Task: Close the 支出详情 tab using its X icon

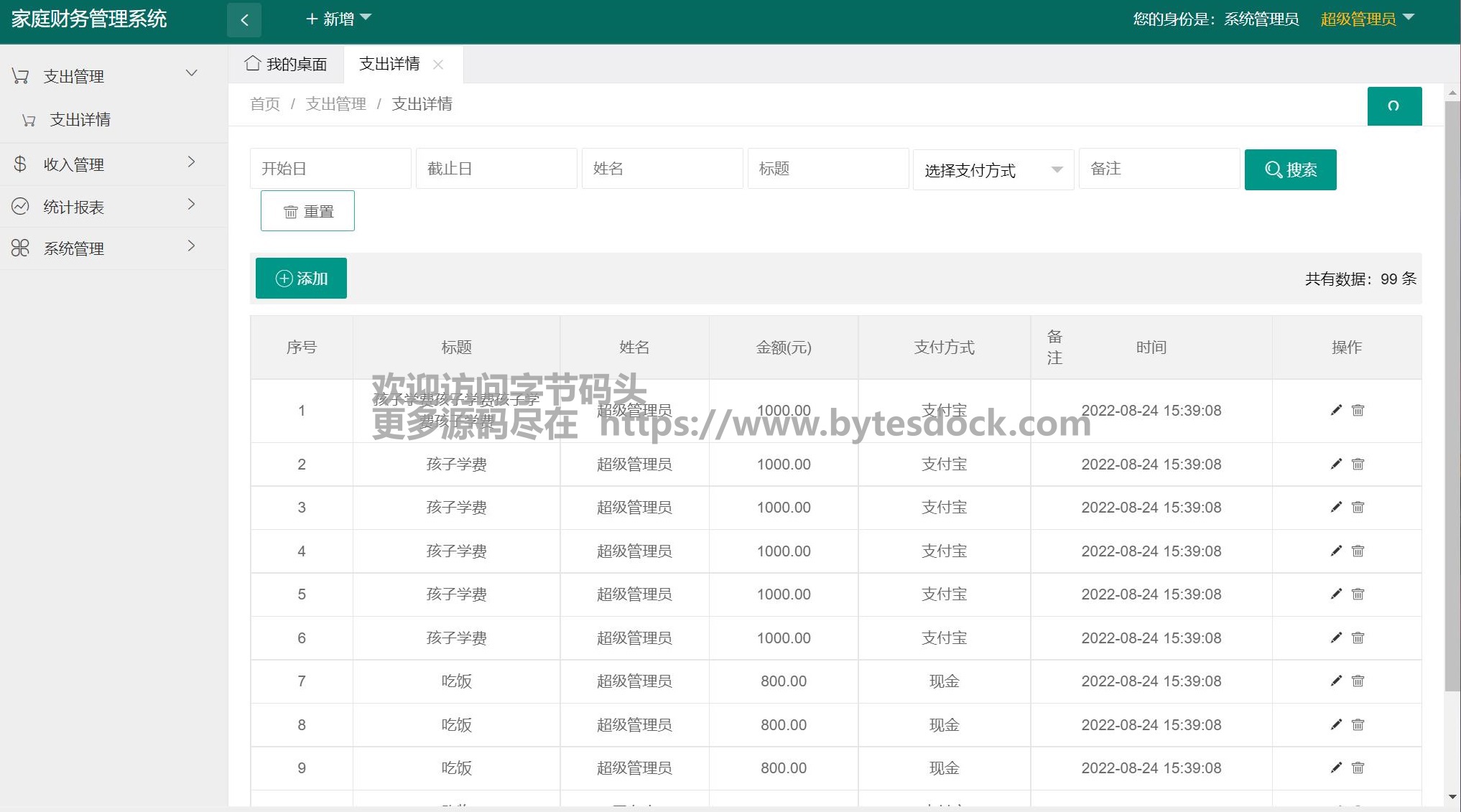Action: (x=438, y=65)
